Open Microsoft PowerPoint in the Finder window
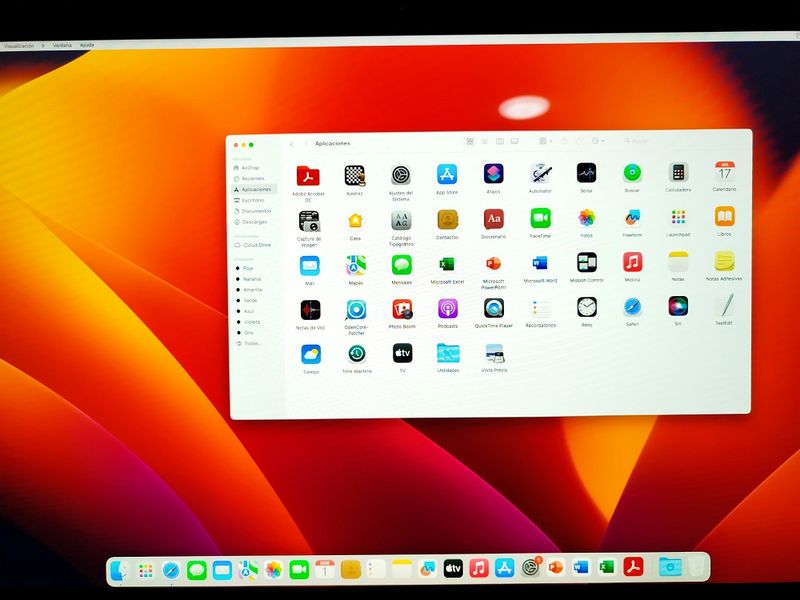Image resolution: width=800 pixels, height=600 pixels. point(493,264)
